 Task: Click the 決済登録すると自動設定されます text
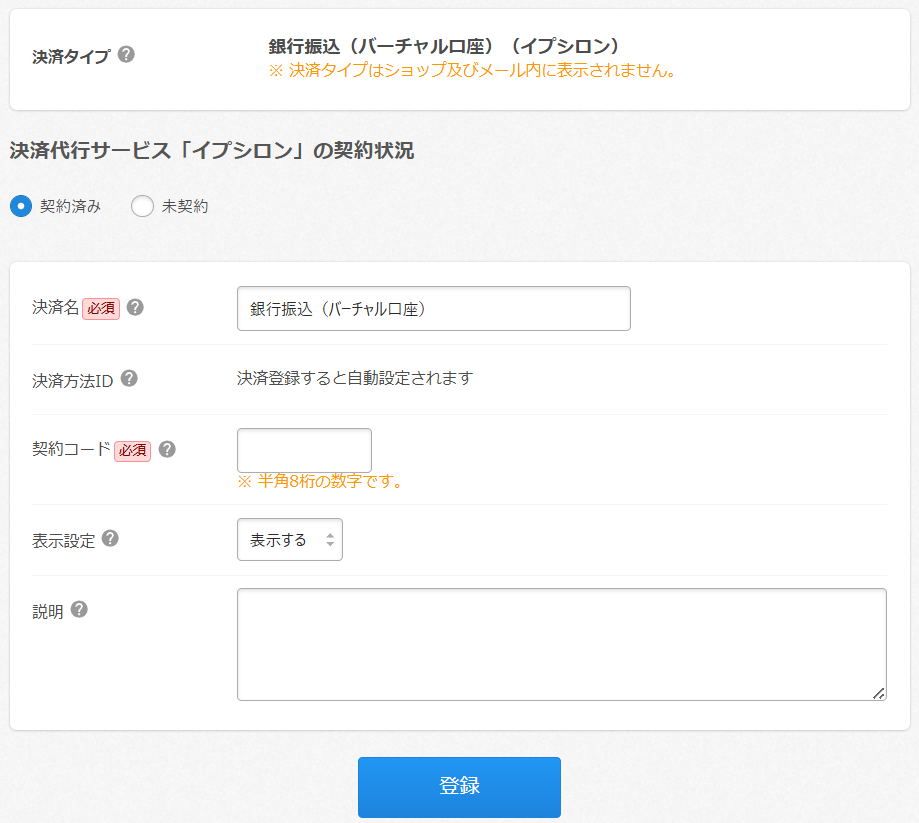354,378
